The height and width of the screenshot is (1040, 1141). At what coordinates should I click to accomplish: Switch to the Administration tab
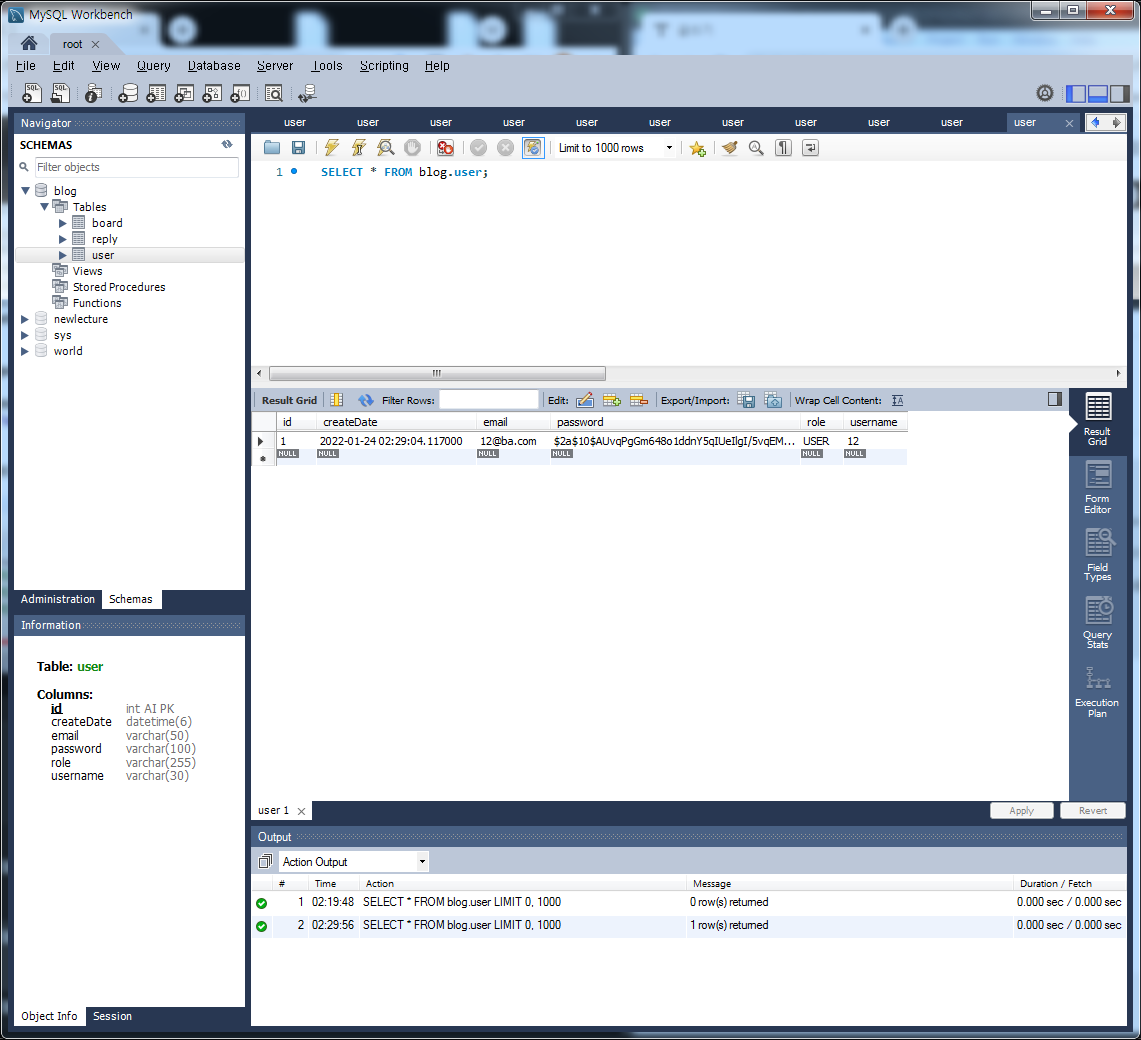pyautogui.click(x=58, y=599)
